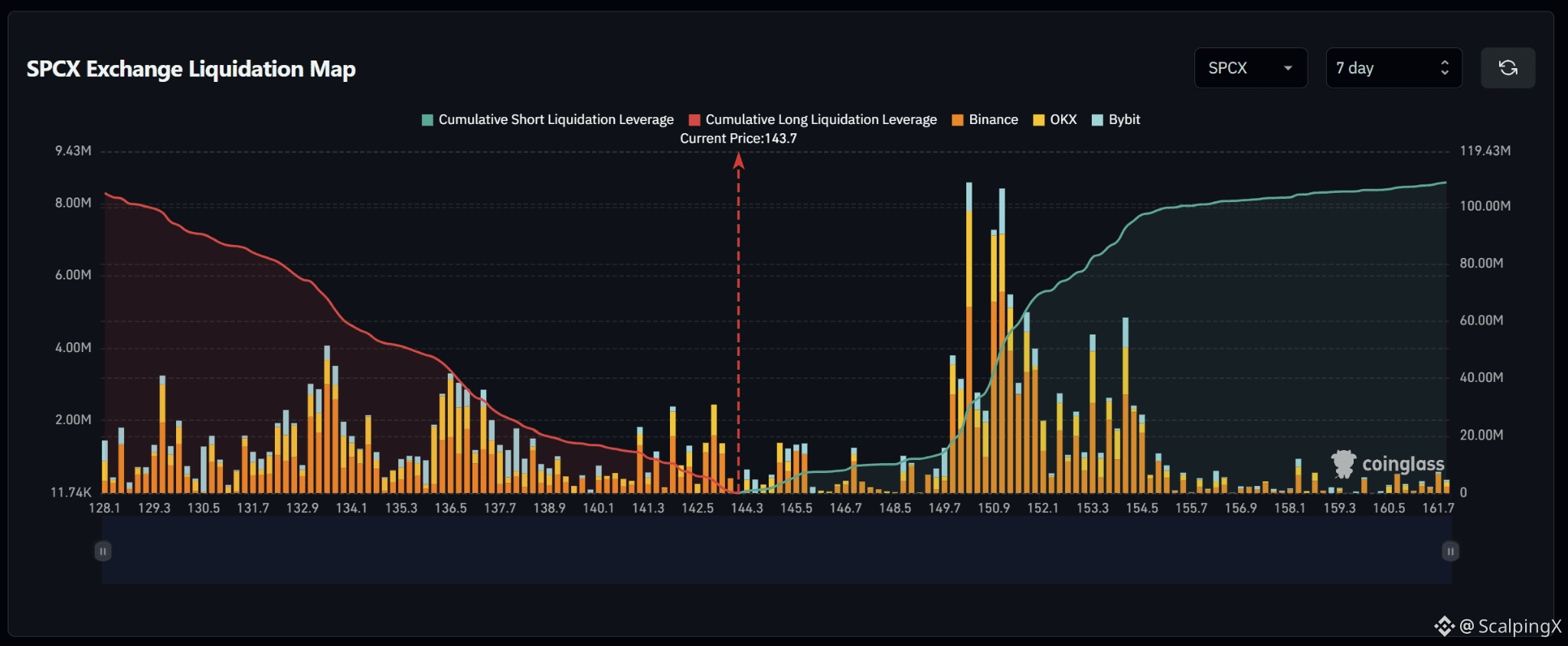
Task: Click the '161.7' price axis label
Action: 1438,507
